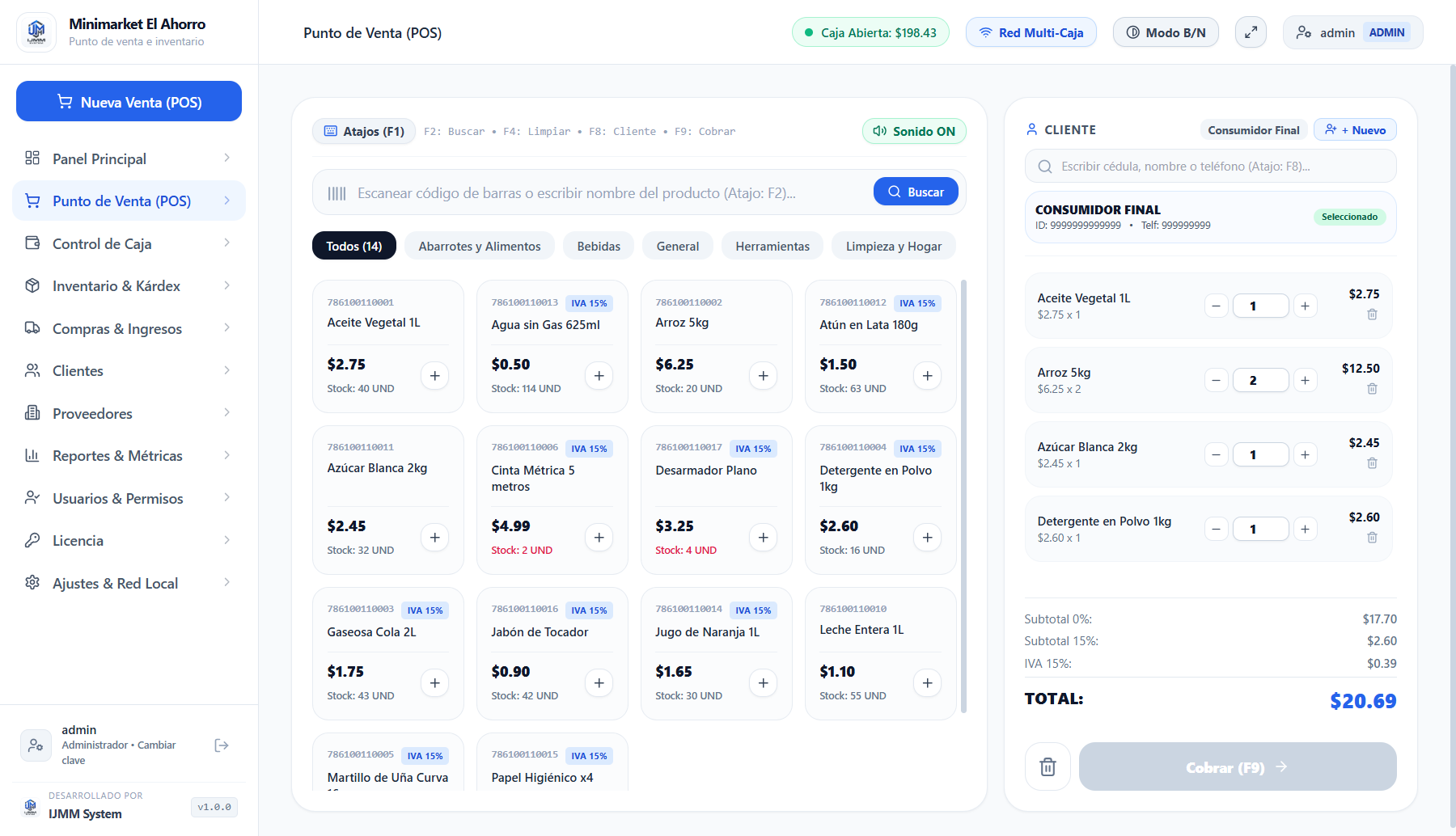Expand Control de Caja menu chevron

[226, 243]
